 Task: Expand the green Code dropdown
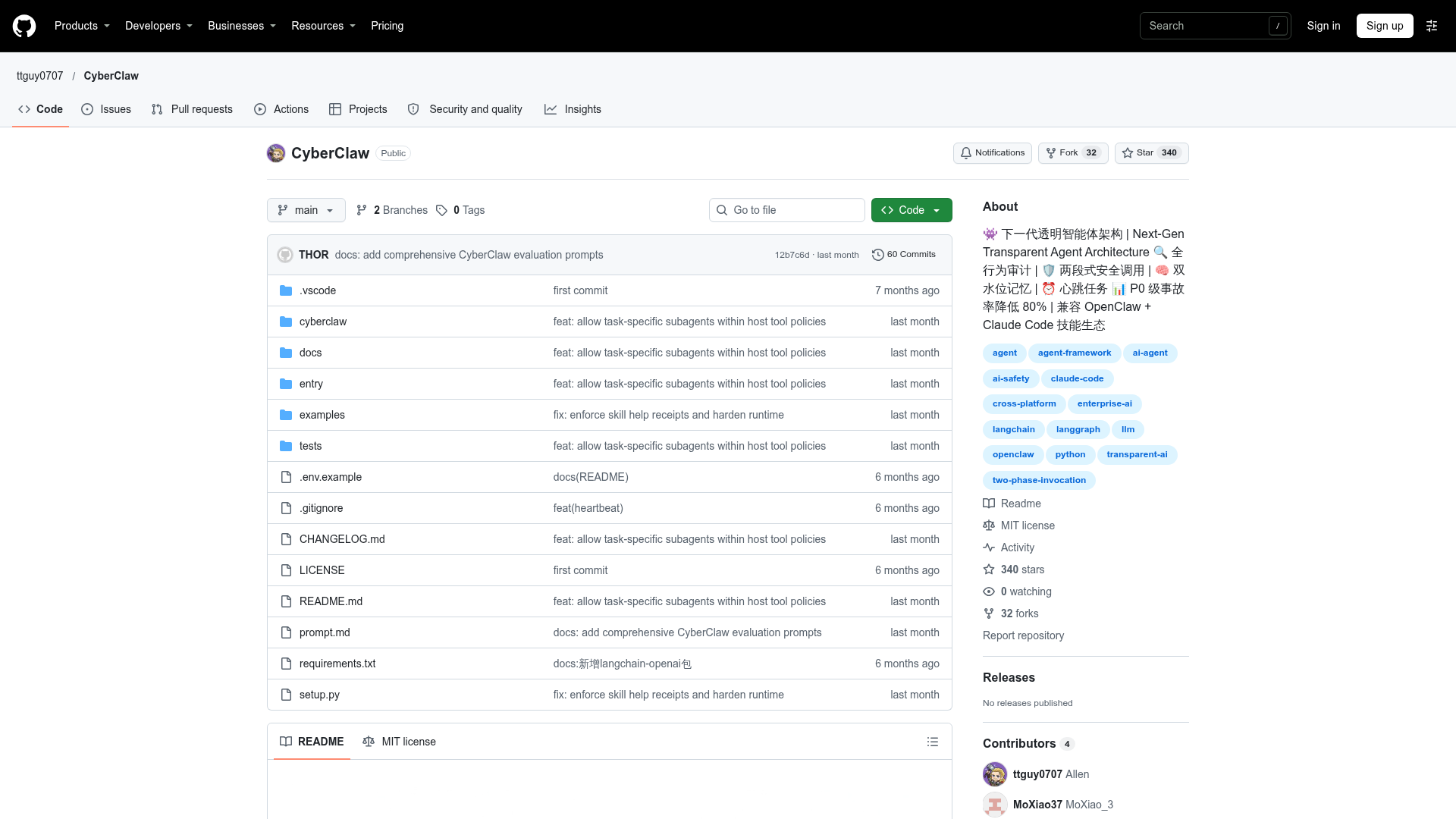[x=912, y=210]
